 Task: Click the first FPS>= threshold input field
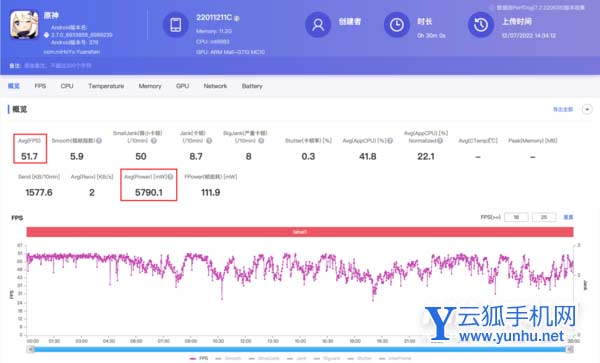click(x=516, y=217)
